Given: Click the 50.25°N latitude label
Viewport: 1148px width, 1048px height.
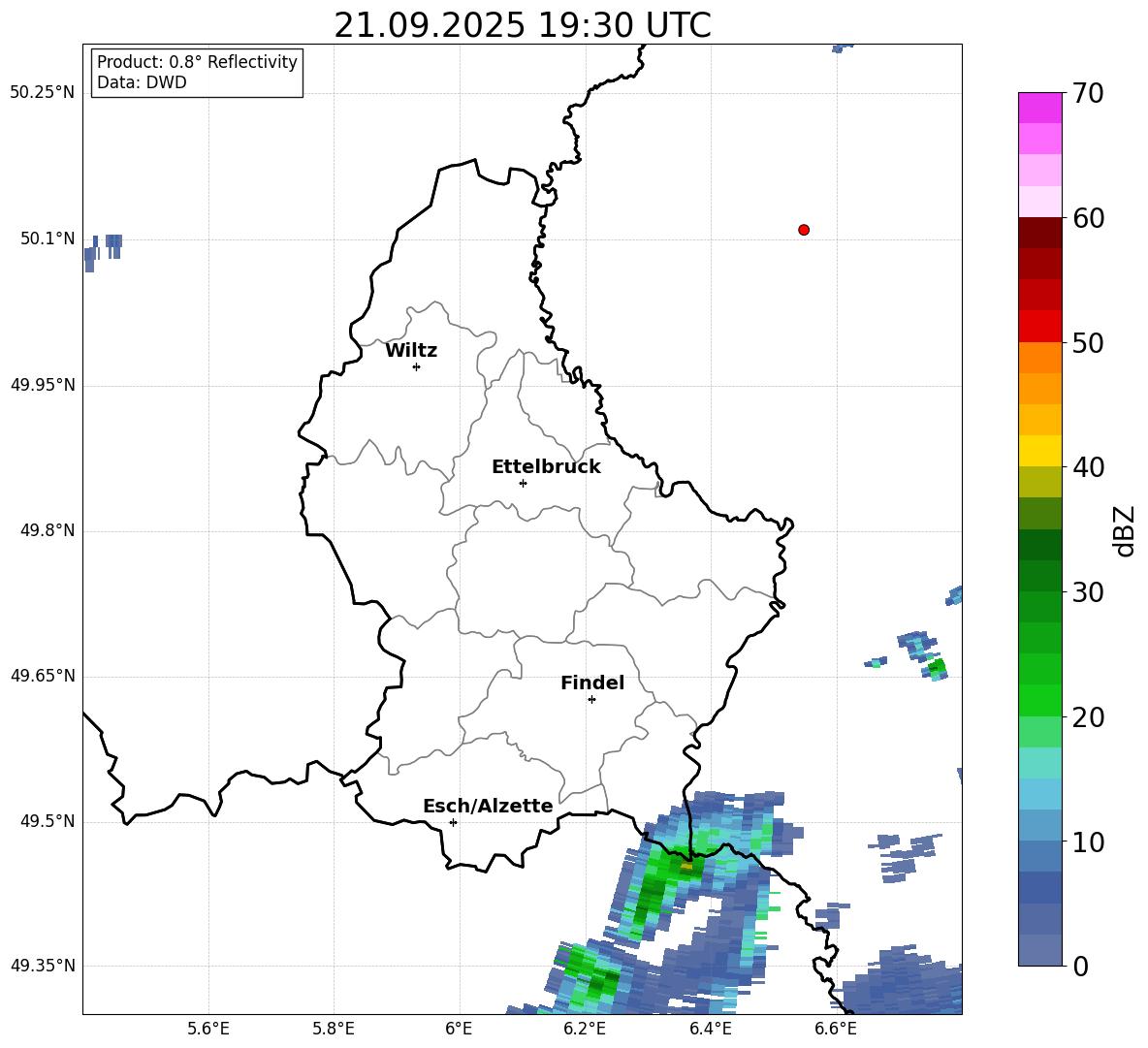Looking at the screenshot, I should [x=43, y=93].
